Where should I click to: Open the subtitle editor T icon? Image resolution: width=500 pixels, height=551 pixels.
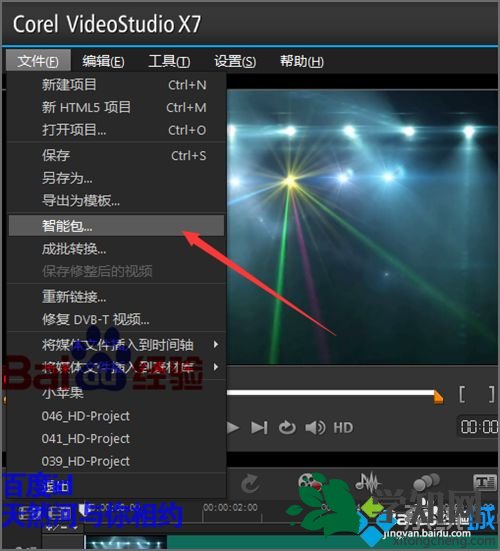coord(485,482)
